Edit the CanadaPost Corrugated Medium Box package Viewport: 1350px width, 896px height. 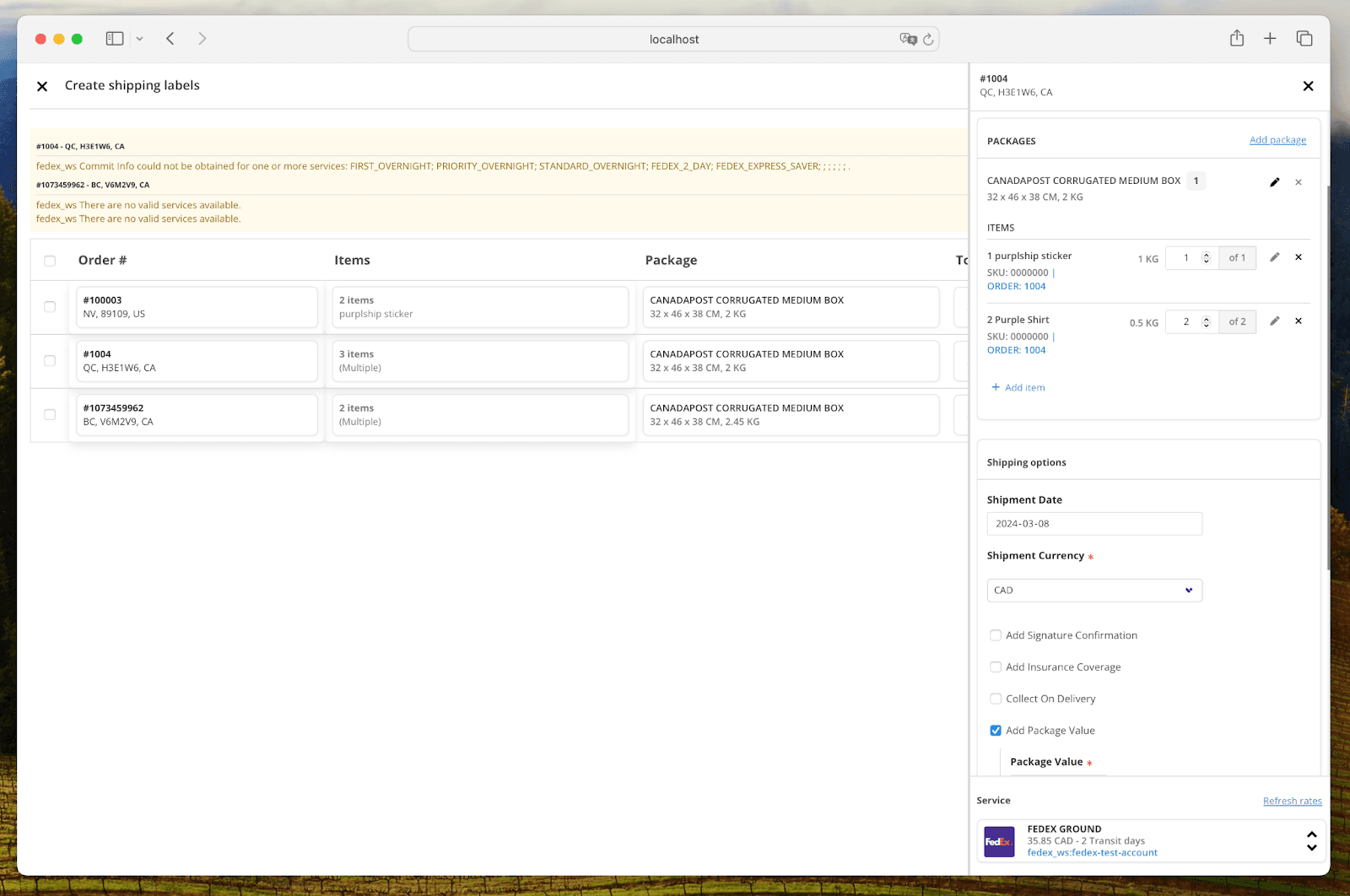coord(1275,181)
